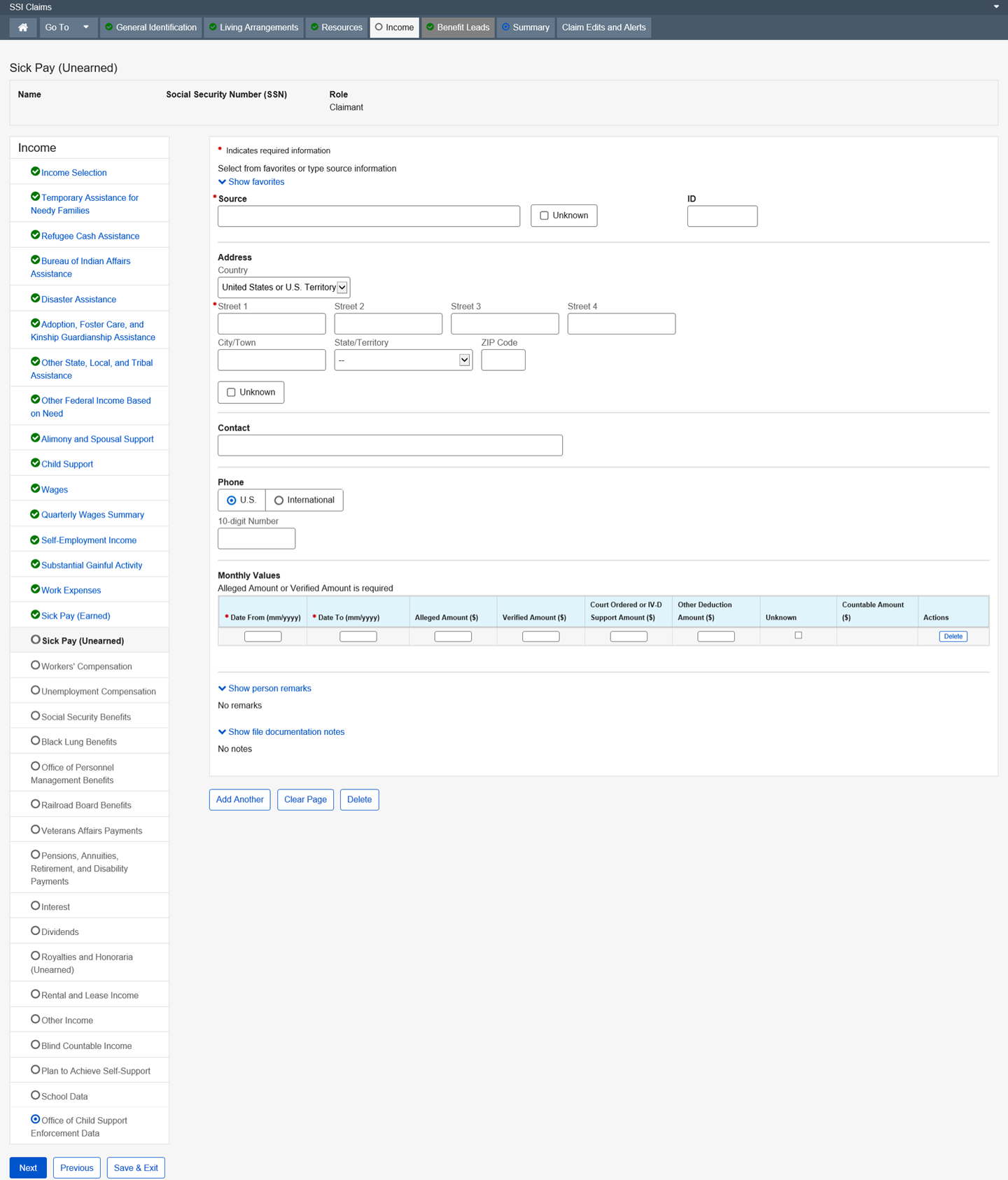
Task: Click the Source text field
Action: 368,216
